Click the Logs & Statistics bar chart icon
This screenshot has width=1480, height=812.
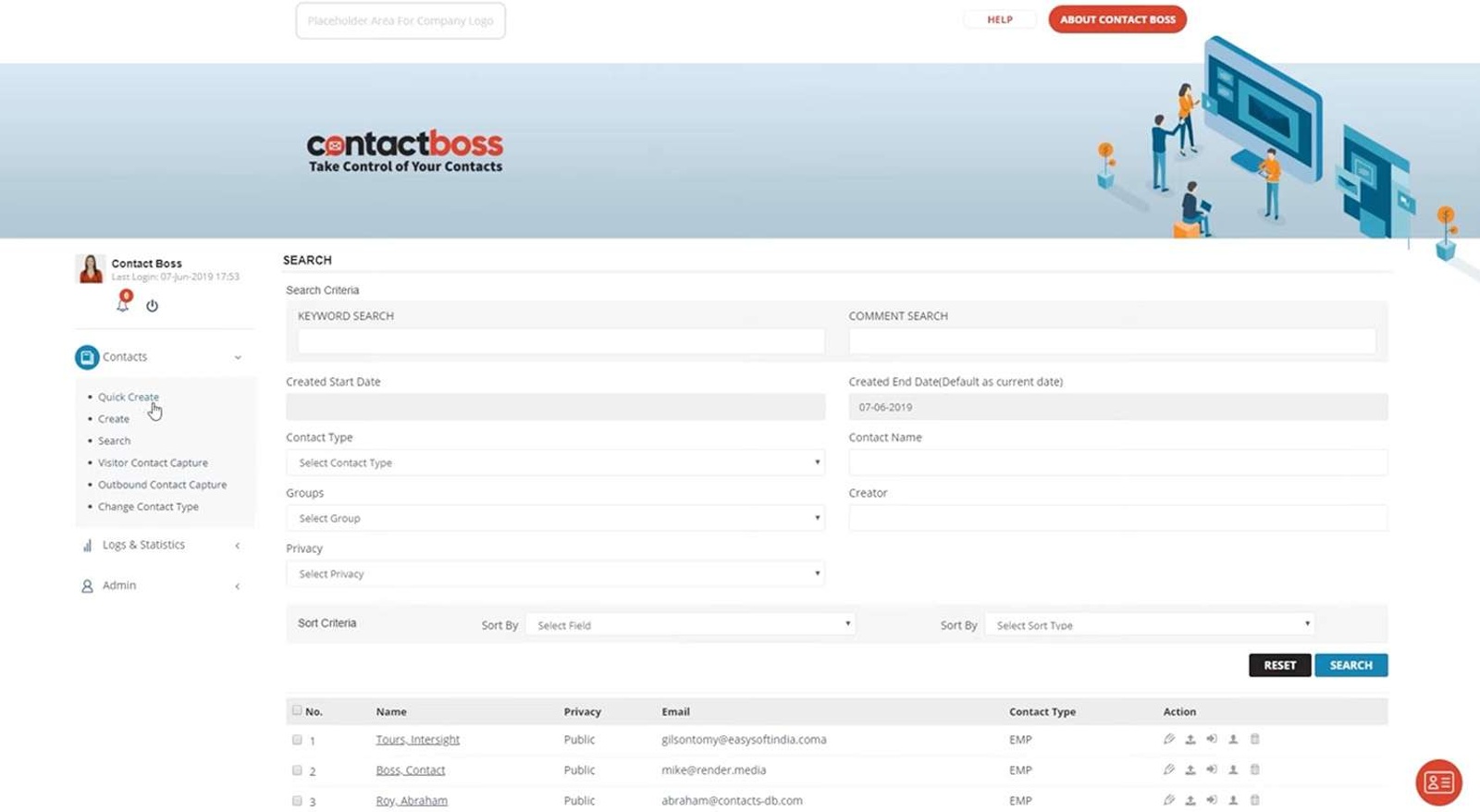pos(87,546)
